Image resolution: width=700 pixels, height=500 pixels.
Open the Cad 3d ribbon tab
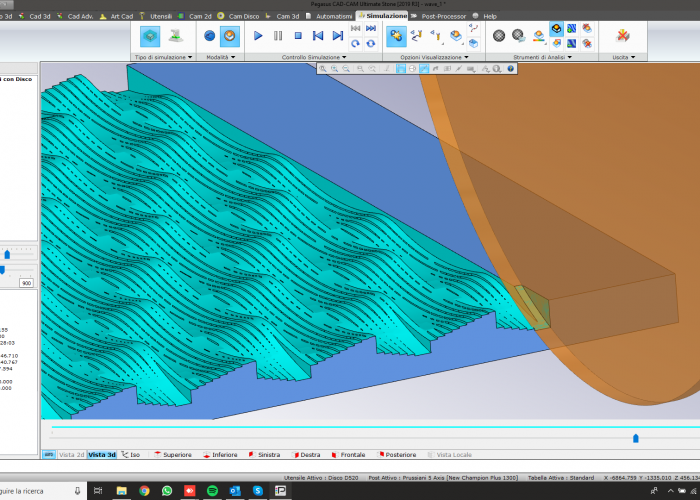[x=36, y=16]
